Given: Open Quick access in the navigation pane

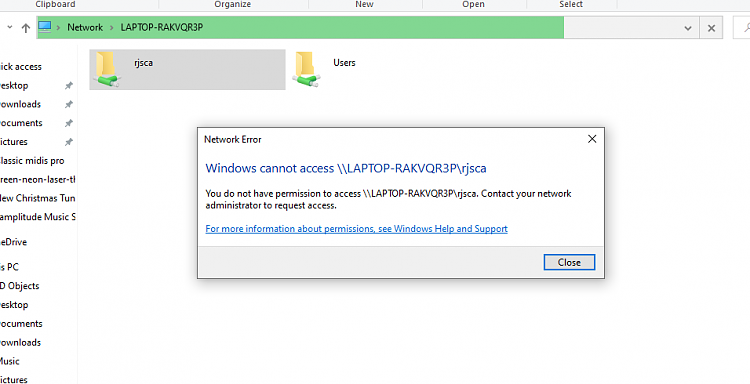Looking at the screenshot, I should click(21, 67).
